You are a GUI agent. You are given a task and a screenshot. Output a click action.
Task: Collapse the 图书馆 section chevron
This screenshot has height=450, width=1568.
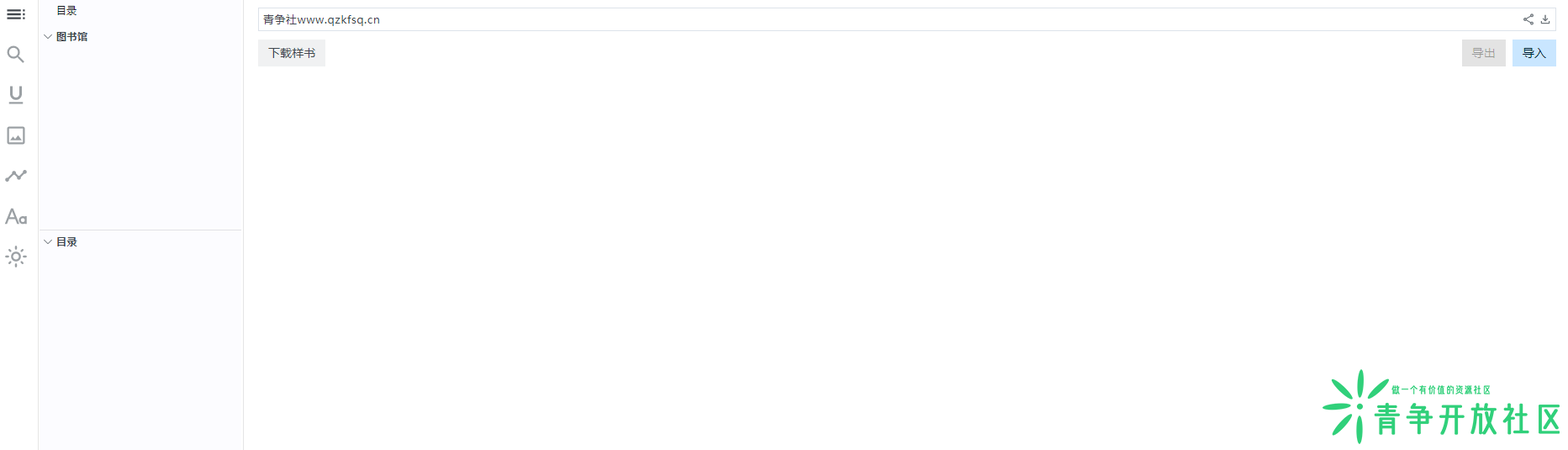tap(48, 37)
